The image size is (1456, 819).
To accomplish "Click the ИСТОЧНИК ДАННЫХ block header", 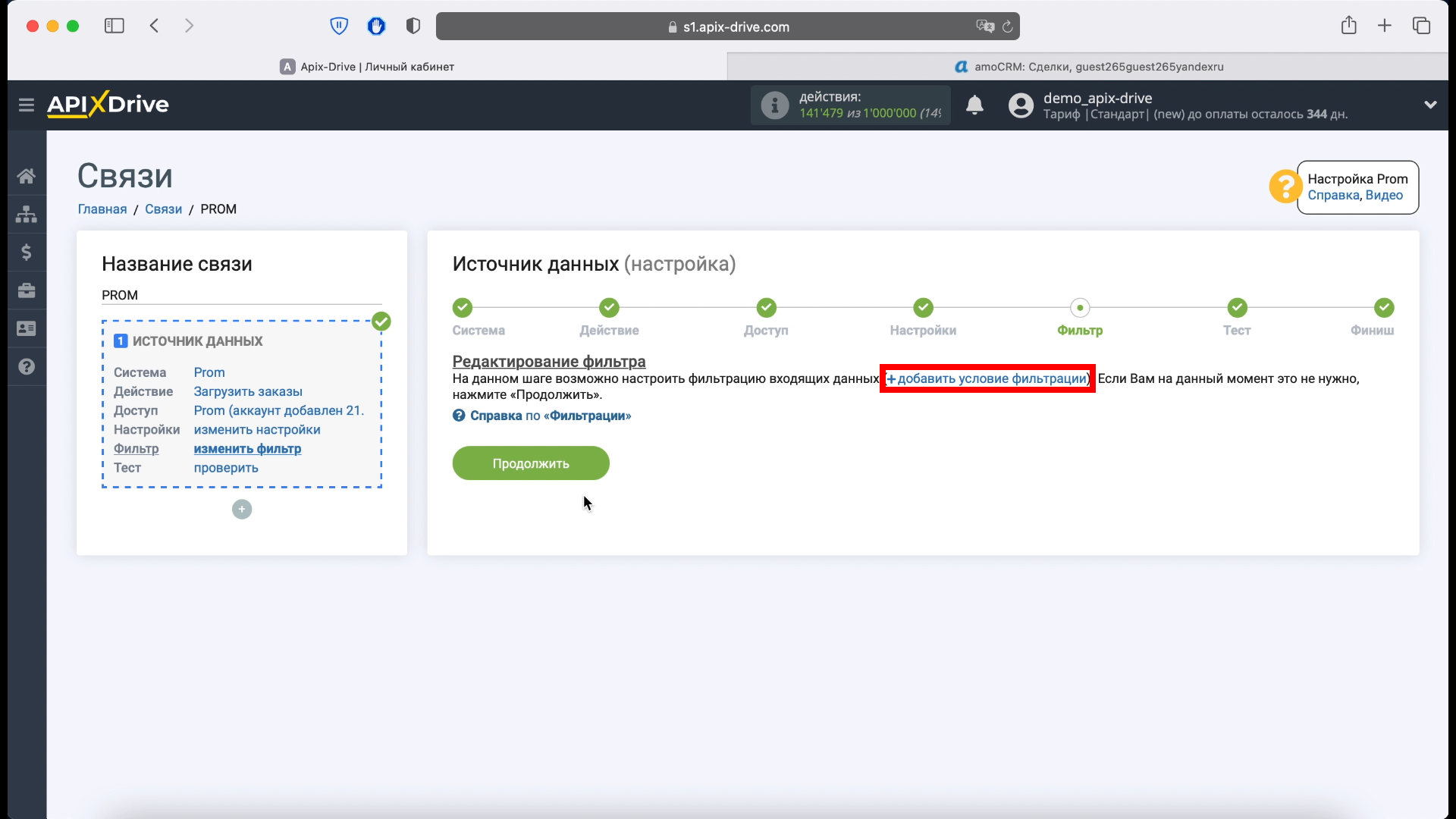I will [x=188, y=341].
